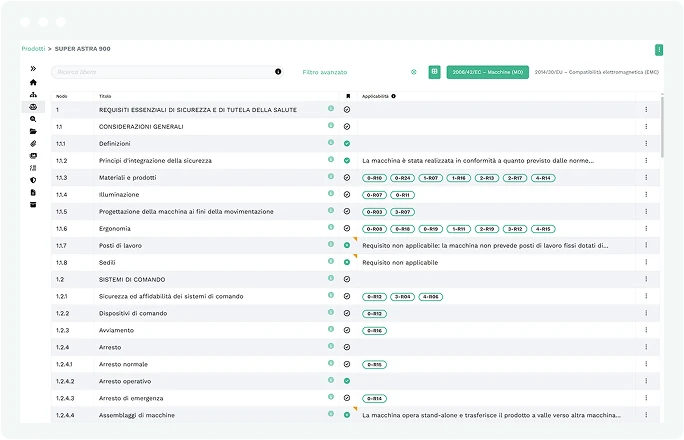Open the paperclip attachments icon in sidebar
The width and height of the screenshot is (684, 440).
point(33,143)
